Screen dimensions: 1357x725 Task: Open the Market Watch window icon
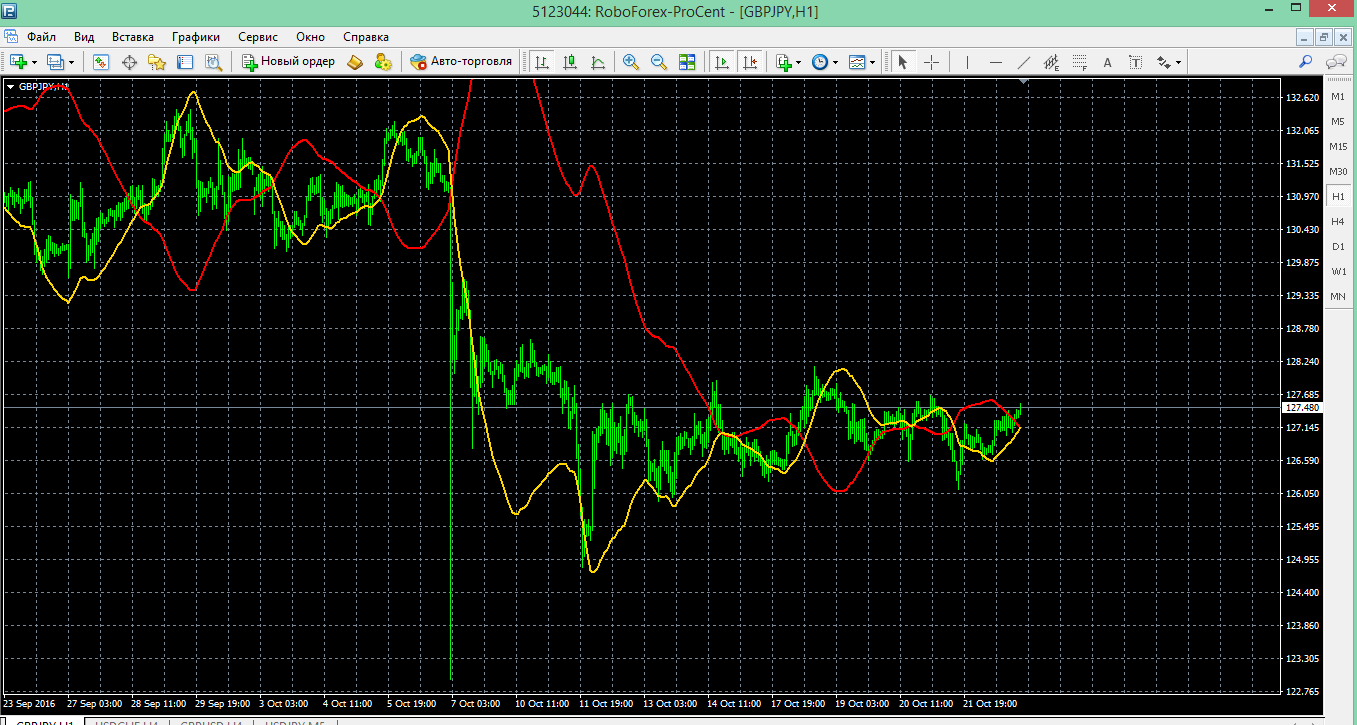click(x=101, y=62)
